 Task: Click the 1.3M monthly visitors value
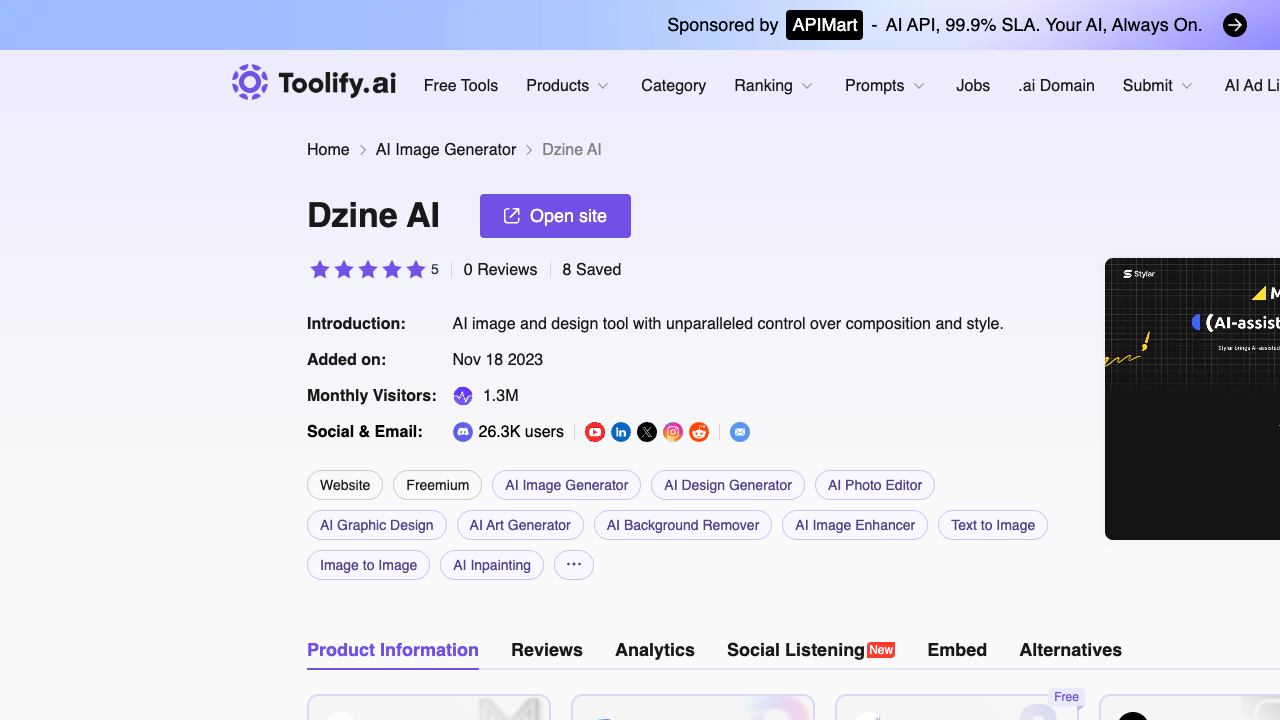(x=500, y=396)
